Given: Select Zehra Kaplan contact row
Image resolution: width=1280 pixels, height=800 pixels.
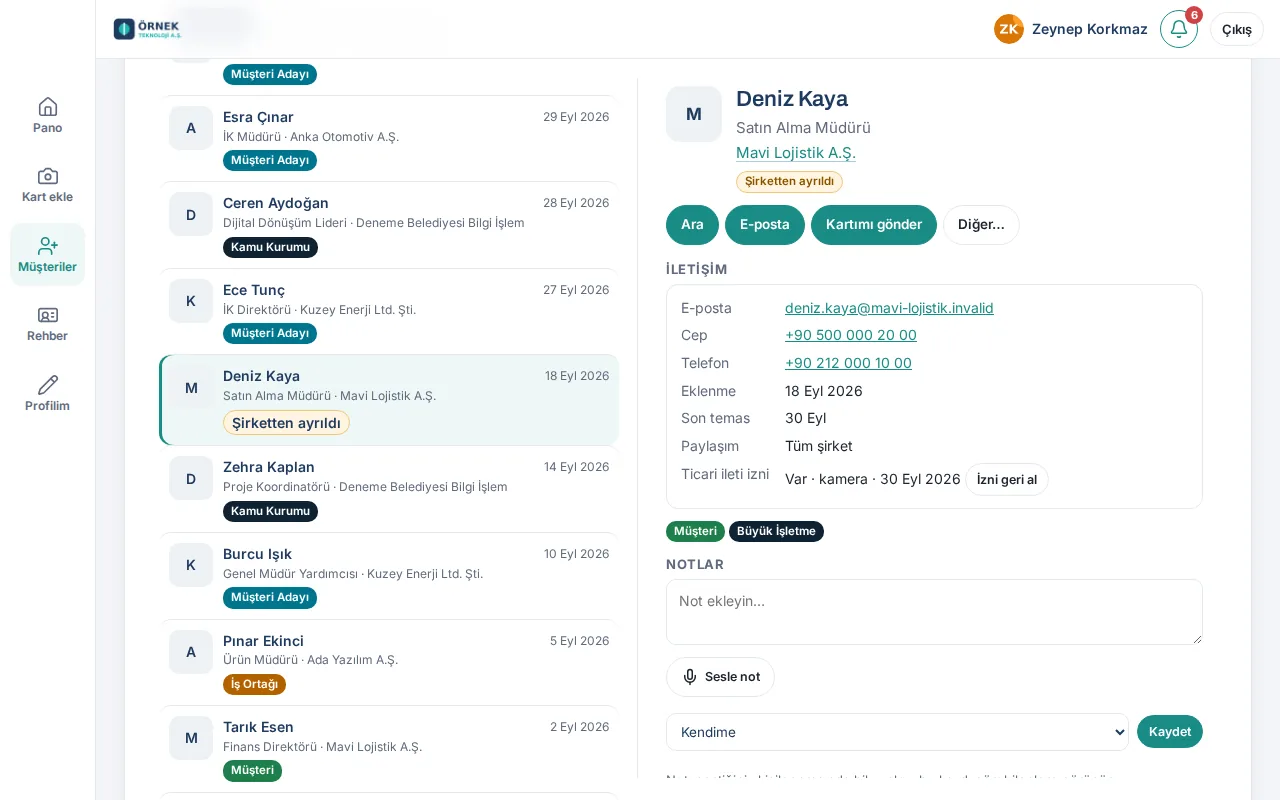Looking at the screenshot, I should click(389, 489).
